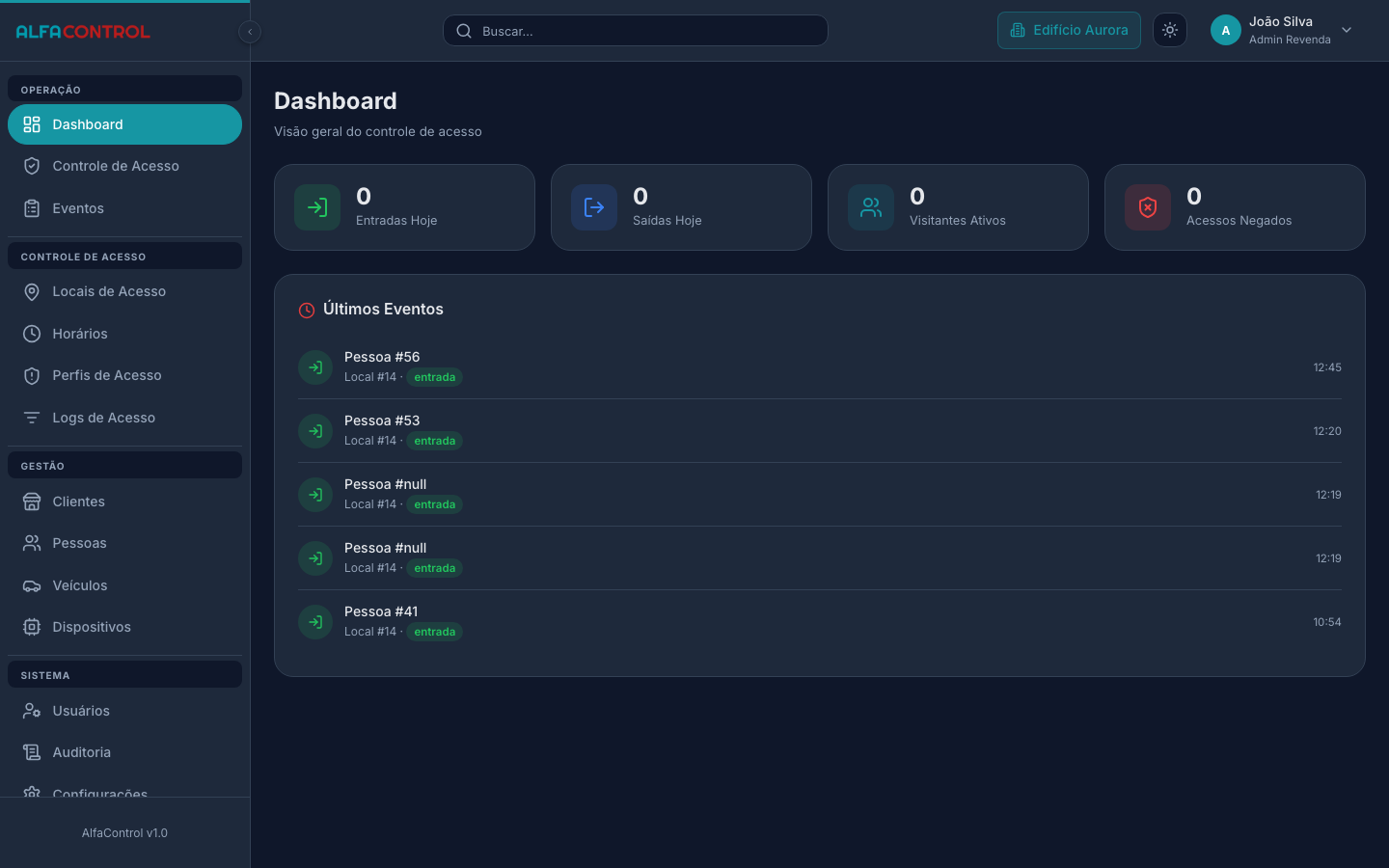
Task: Click the Acessos Negados card
Action: [1235, 207]
